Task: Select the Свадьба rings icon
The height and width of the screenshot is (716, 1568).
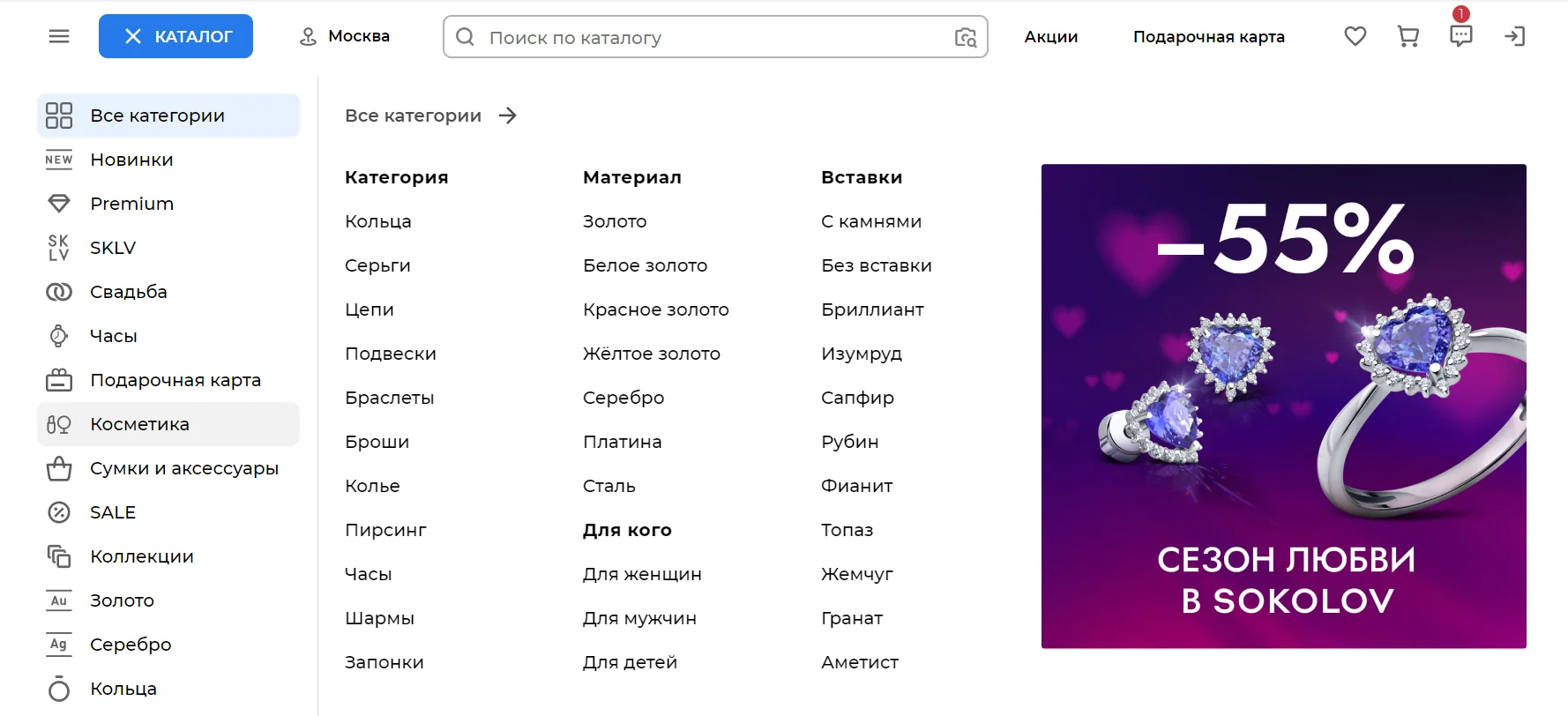Action: [58, 291]
